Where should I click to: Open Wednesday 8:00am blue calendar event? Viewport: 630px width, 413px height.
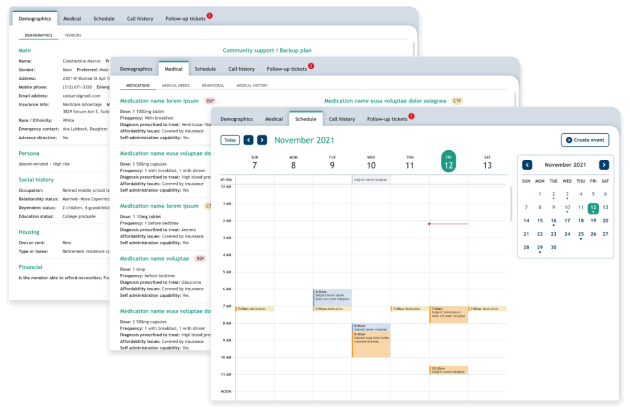point(371,328)
